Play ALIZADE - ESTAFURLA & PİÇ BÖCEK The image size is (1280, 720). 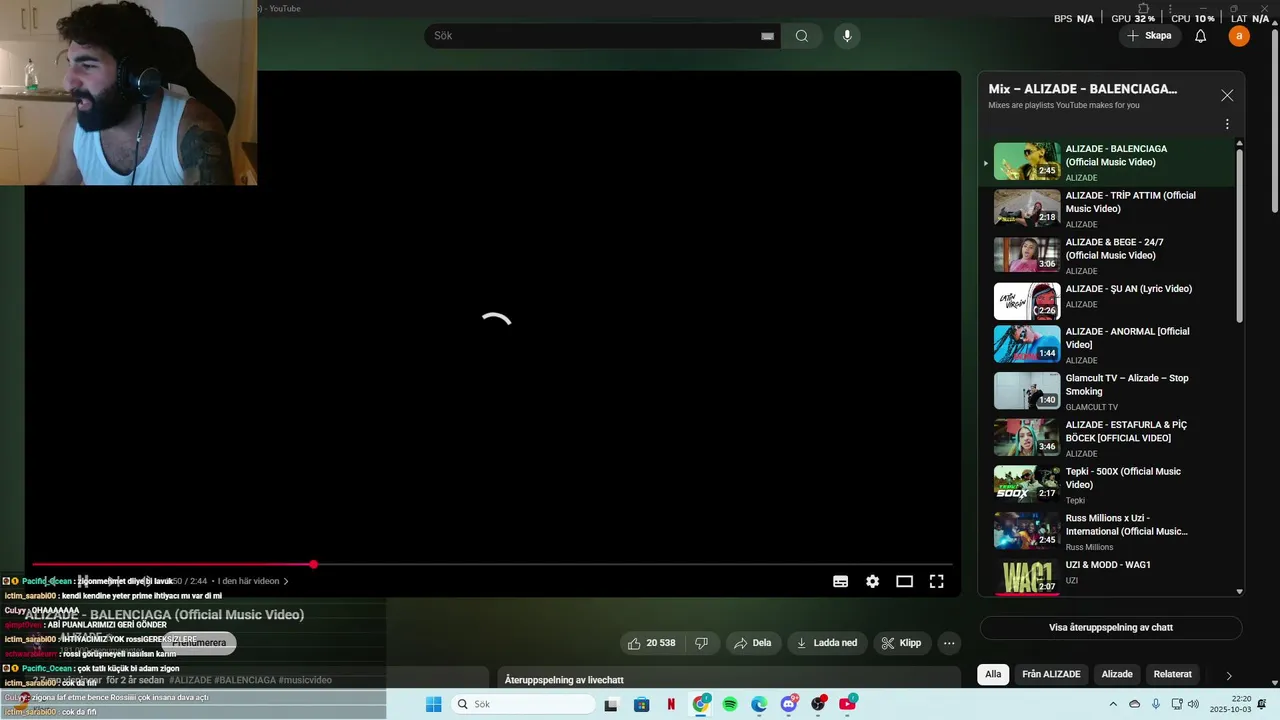point(1126,431)
